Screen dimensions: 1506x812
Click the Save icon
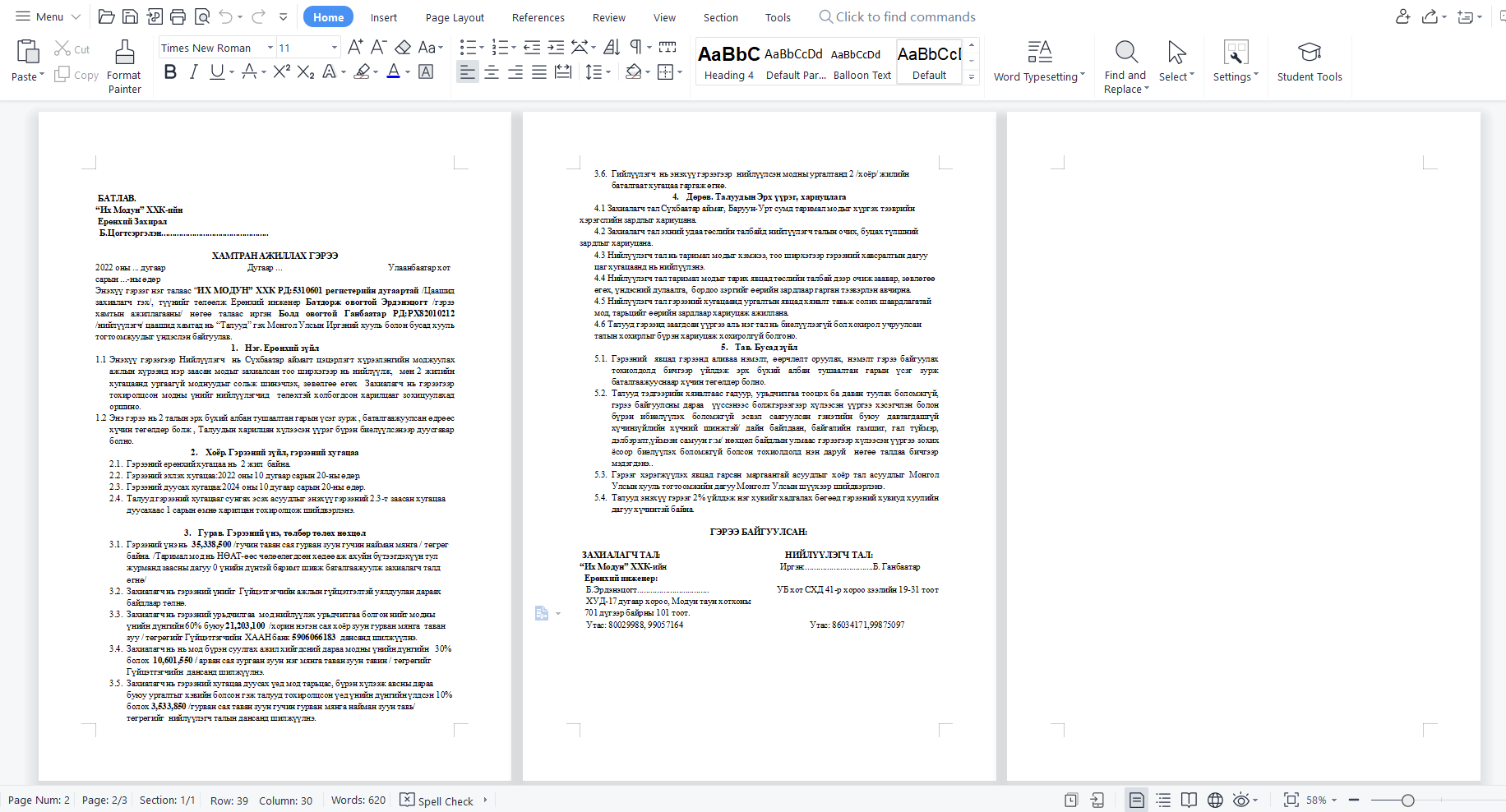pos(130,16)
